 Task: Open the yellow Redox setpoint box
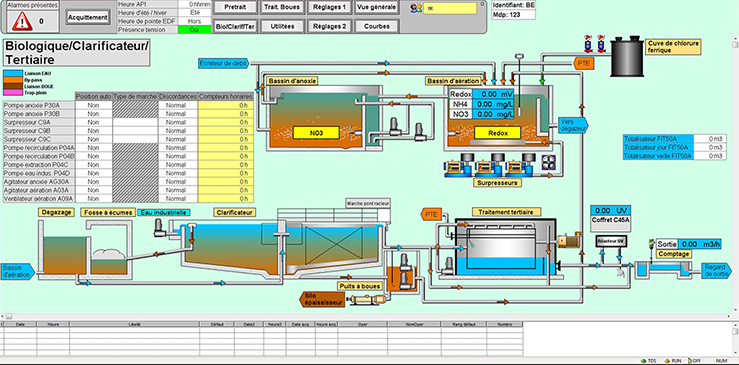tap(498, 133)
